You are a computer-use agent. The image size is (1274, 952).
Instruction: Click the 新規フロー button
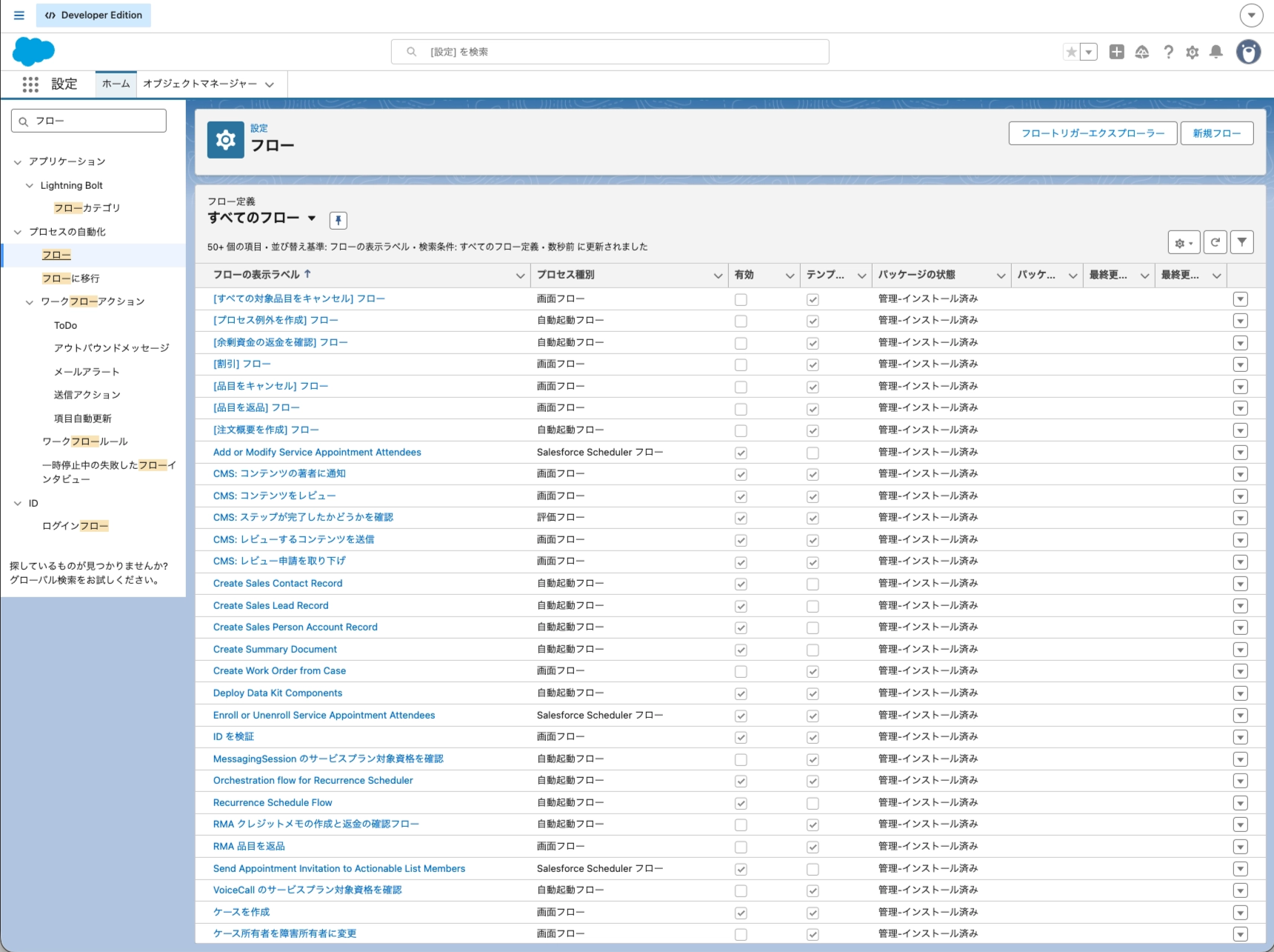click(1217, 133)
